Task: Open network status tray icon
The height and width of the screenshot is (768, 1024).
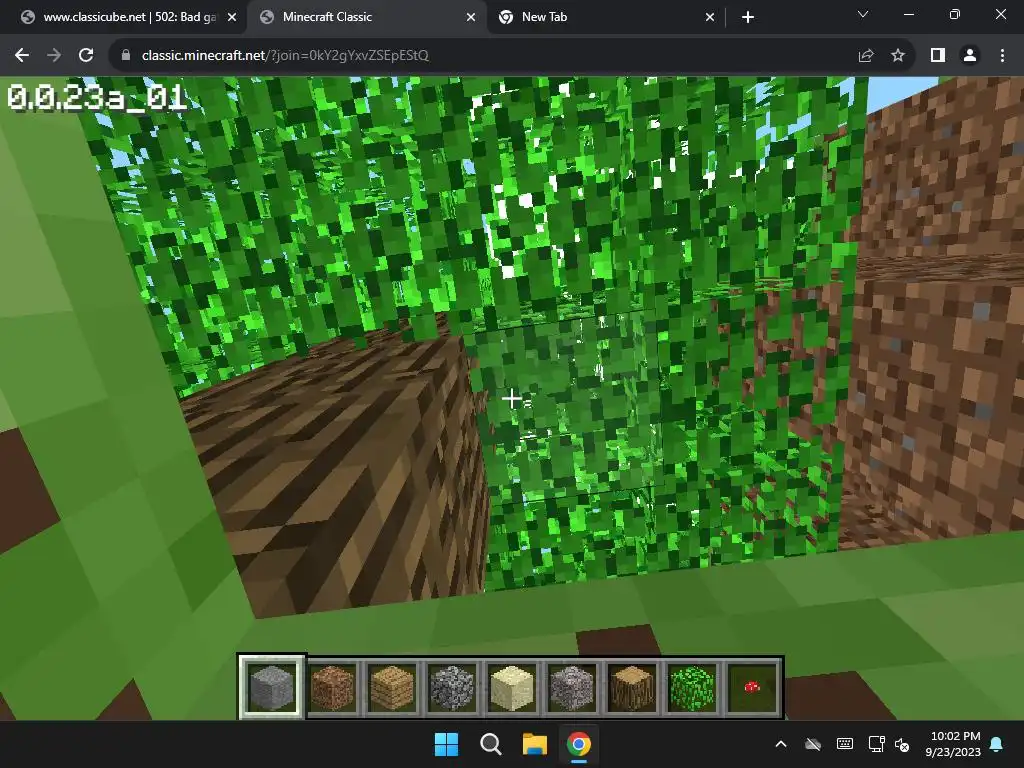Action: pyautogui.click(x=876, y=744)
